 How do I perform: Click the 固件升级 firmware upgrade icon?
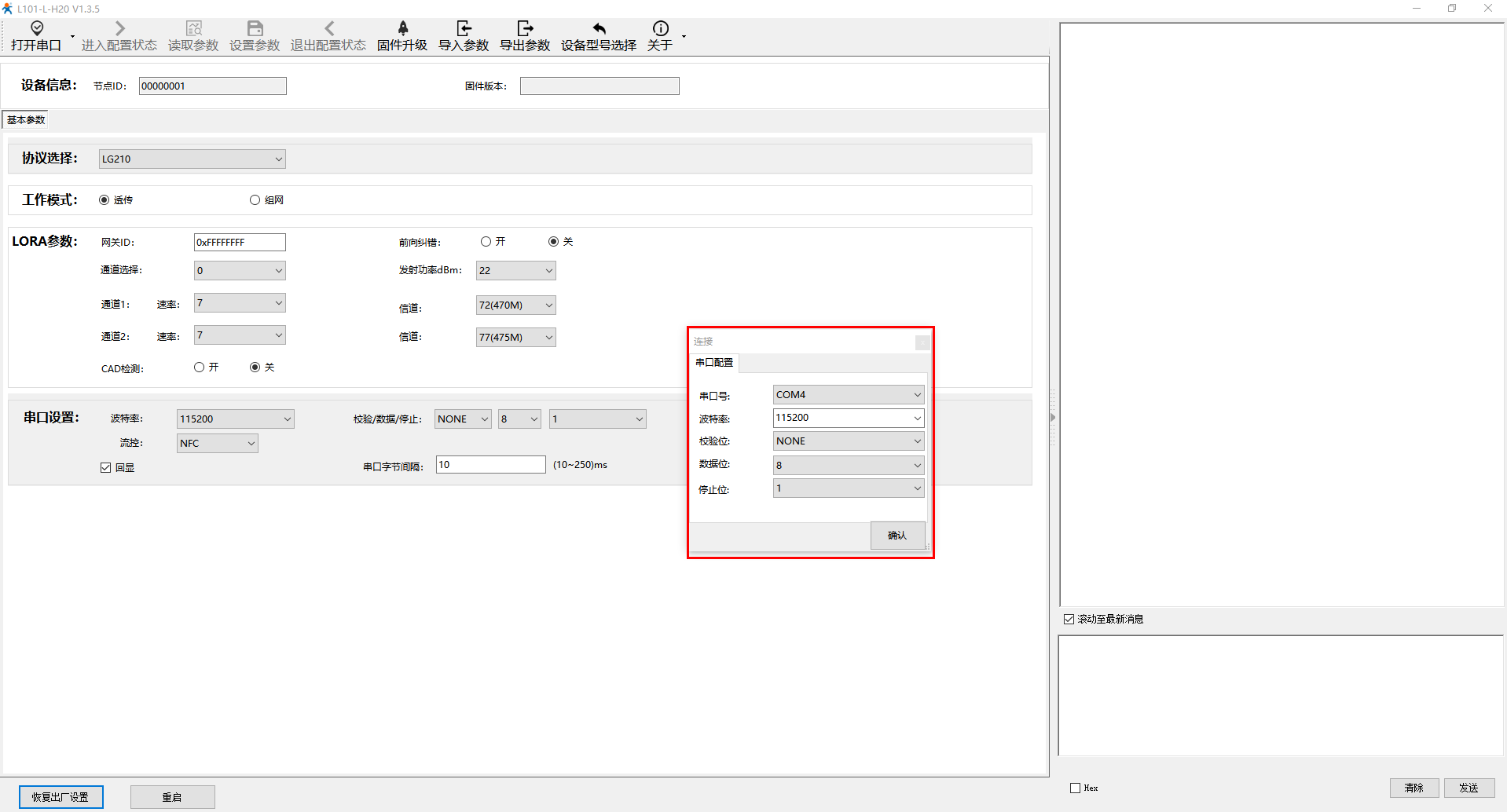[x=402, y=29]
